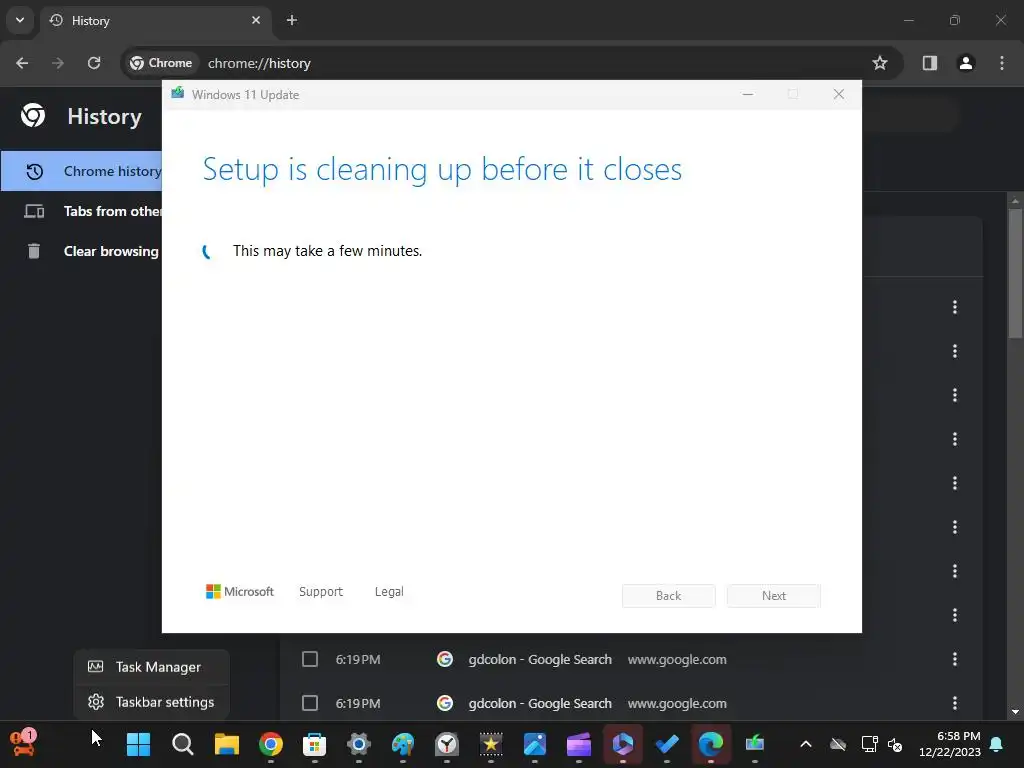Click Windows 11 Update title bar icon
Image resolution: width=1024 pixels, height=768 pixels.
tap(178, 93)
